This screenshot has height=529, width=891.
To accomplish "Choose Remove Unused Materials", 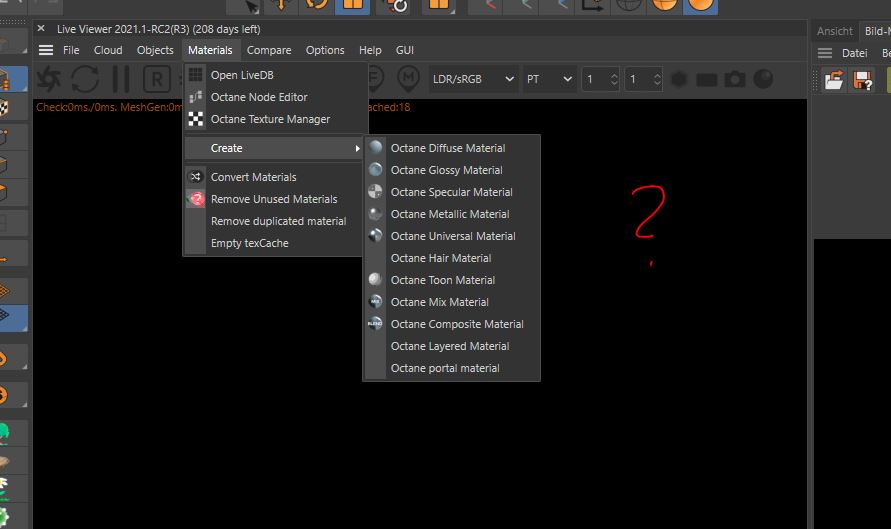I will [x=274, y=199].
